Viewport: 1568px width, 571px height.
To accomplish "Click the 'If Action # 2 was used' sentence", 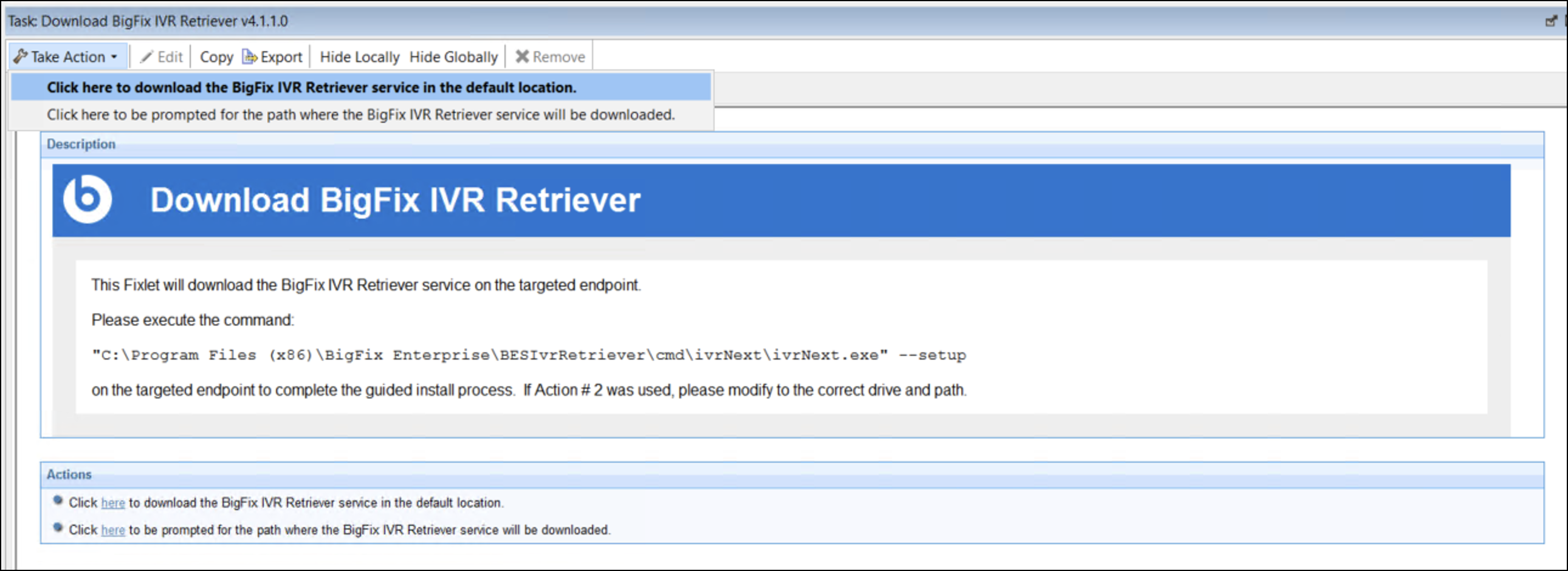I will point(745,390).
